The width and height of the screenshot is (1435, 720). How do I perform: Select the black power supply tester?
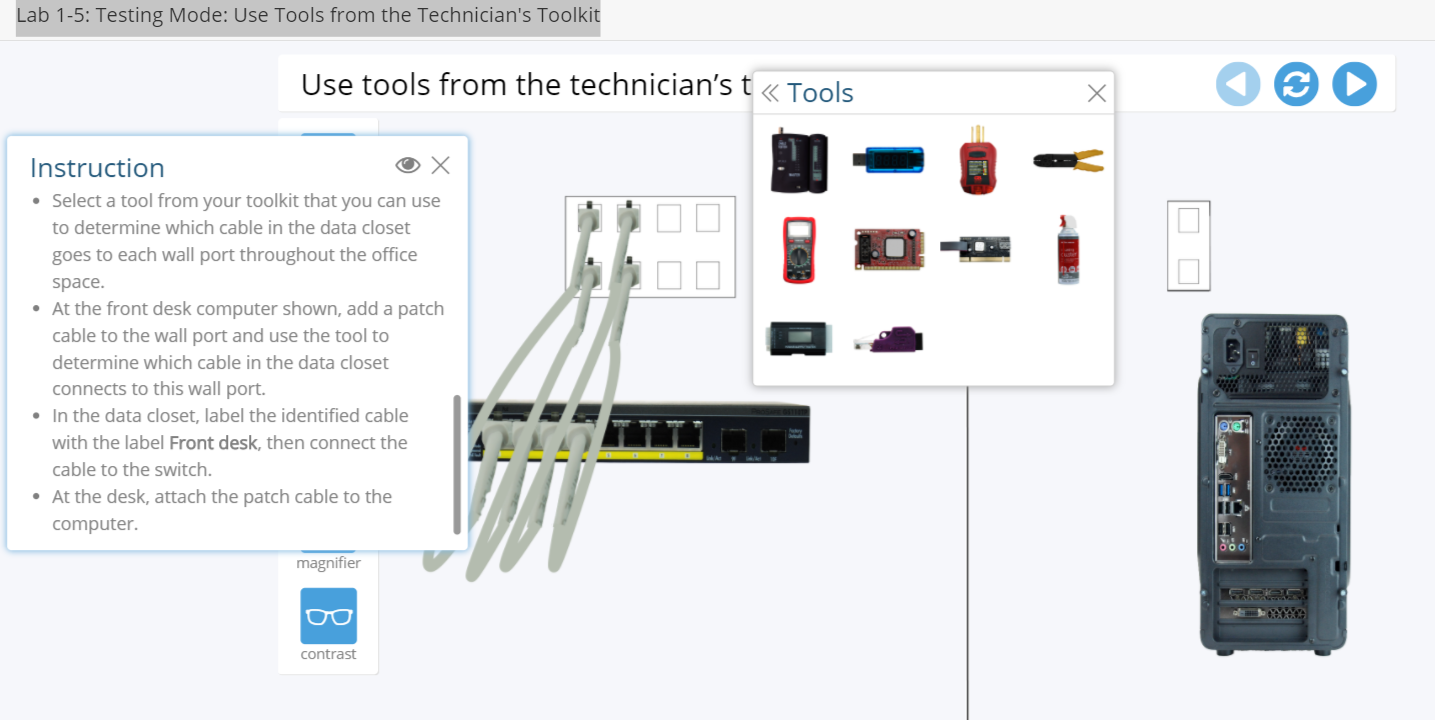[797, 339]
